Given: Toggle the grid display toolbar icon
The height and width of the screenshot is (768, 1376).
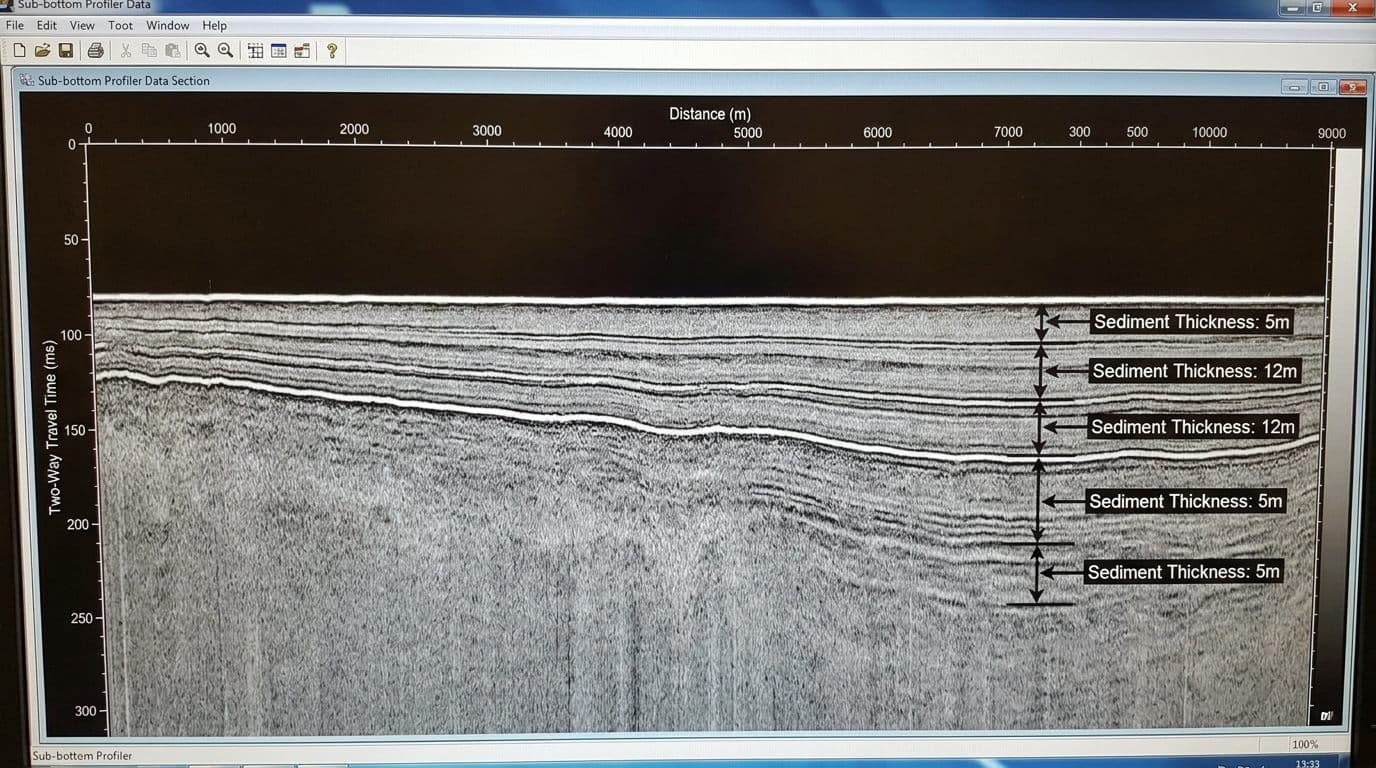Looking at the screenshot, I should (255, 50).
